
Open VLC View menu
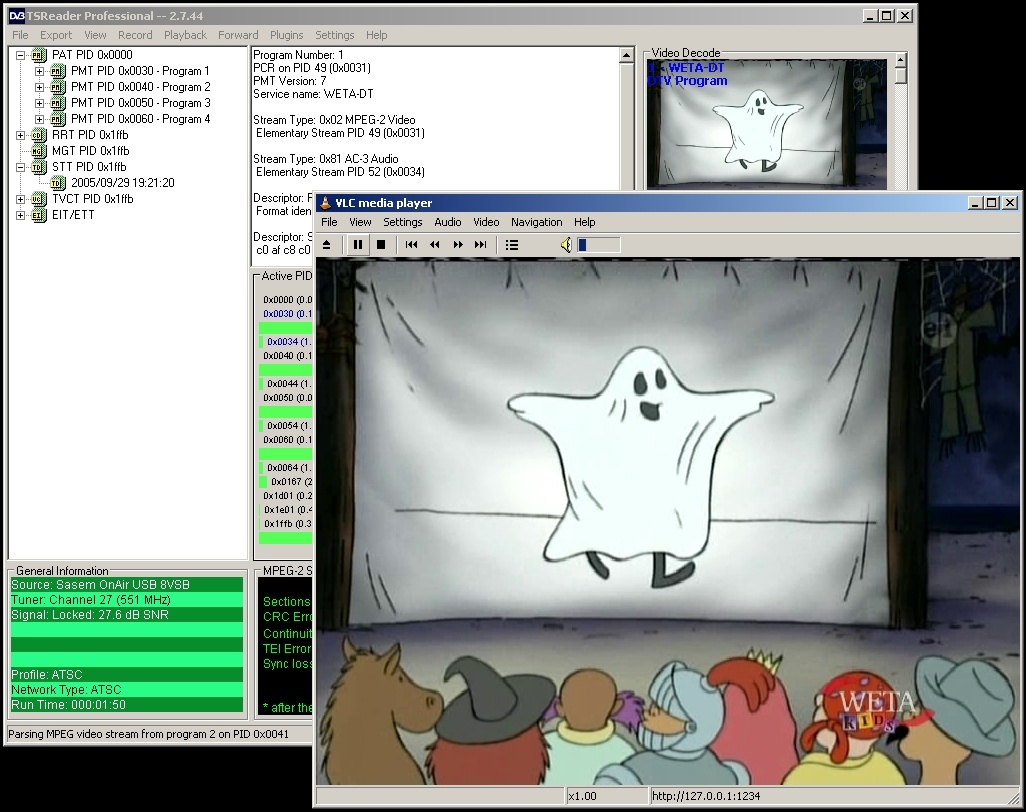(x=360, y=222)
